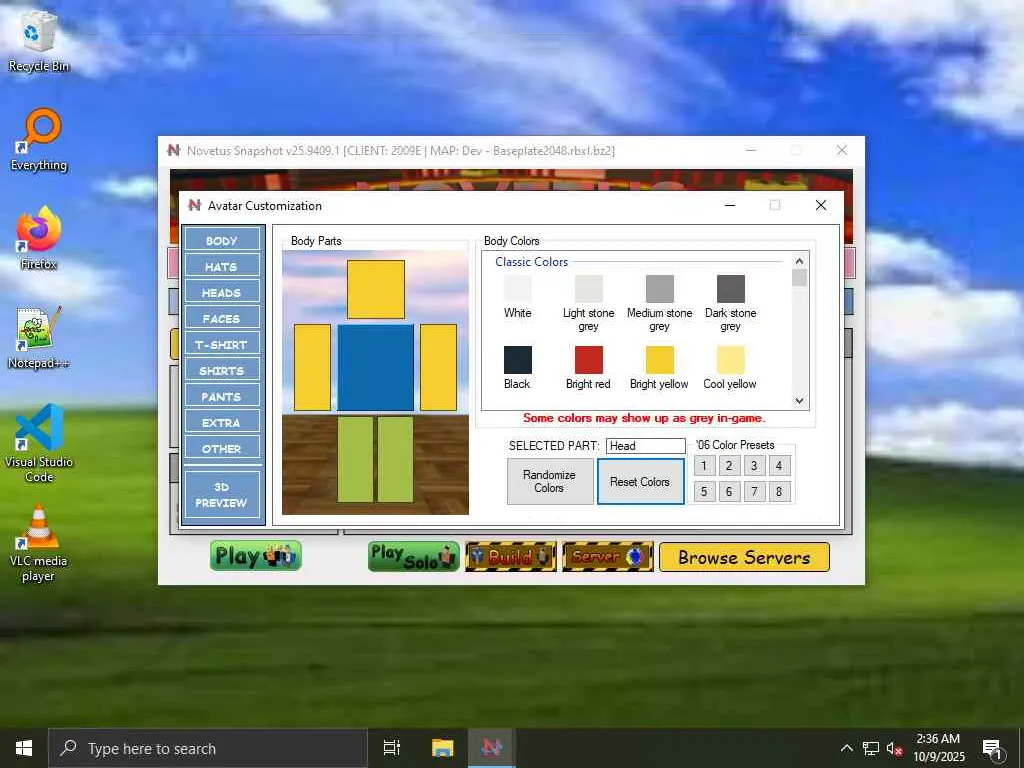Click the Play Solo button in Novetus
Viewport: 1024px width, 768px height.
[x=413, y=556]
